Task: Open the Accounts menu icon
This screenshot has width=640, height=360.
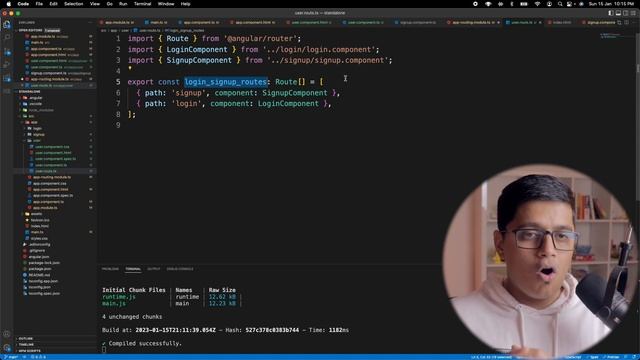Action: [7, 334]
